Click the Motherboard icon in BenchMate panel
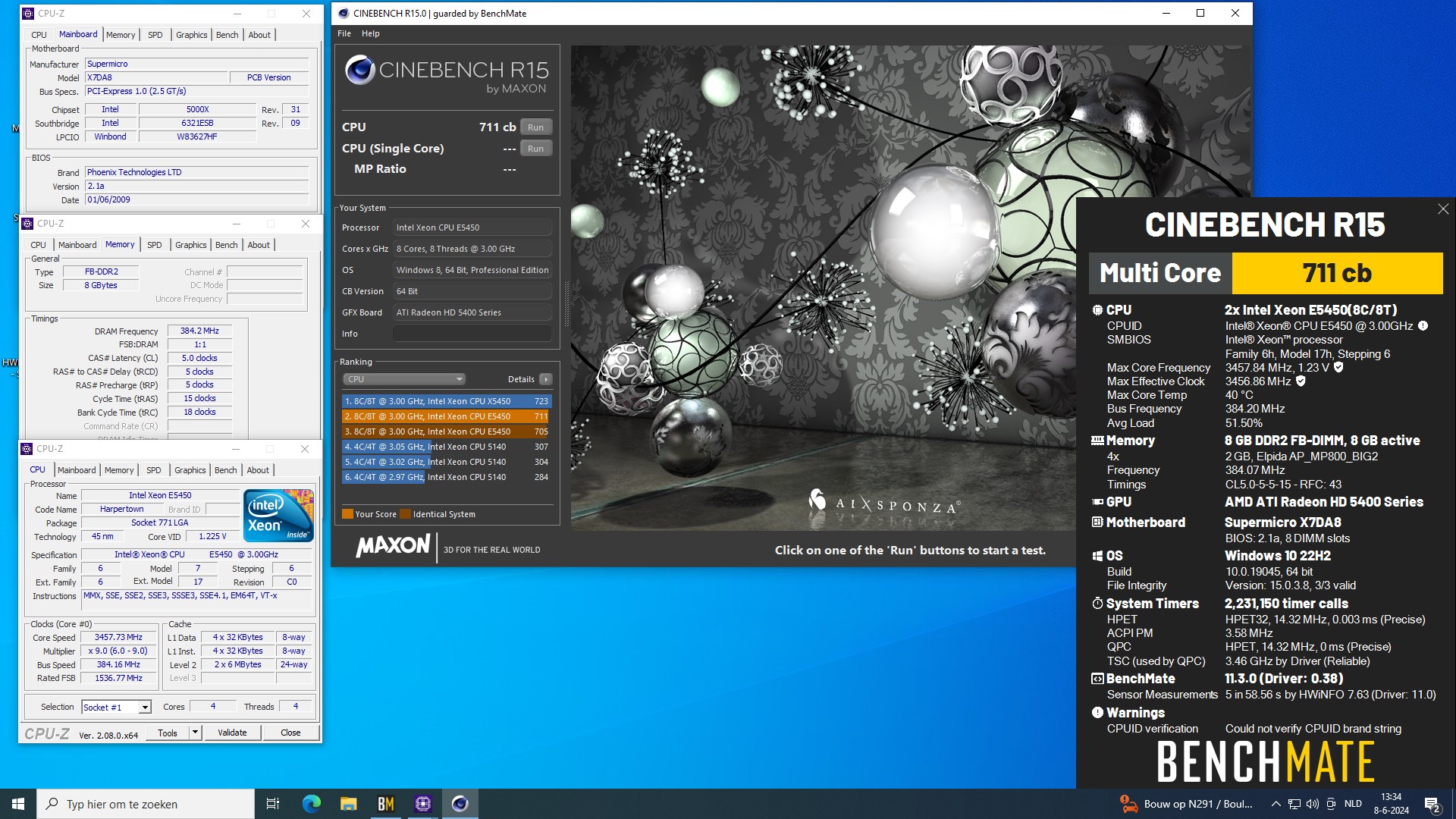The height and width of the screenshot is (819, 1456). (1097, 522)
